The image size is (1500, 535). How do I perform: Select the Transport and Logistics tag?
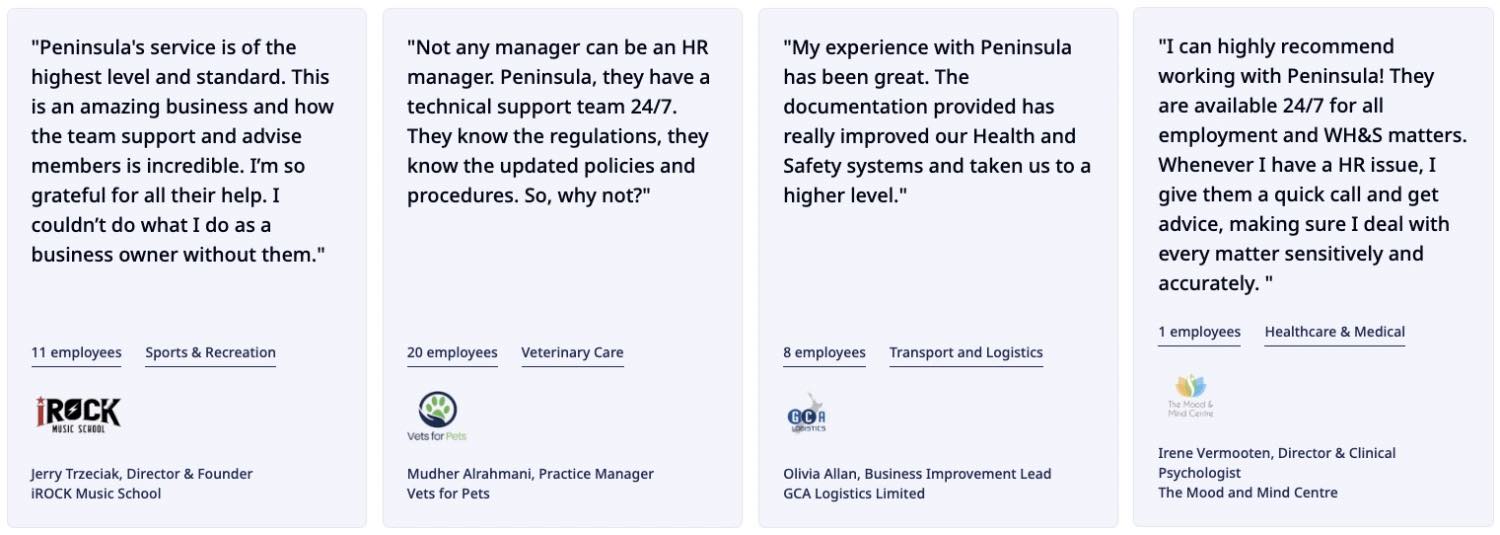[966, 353]
